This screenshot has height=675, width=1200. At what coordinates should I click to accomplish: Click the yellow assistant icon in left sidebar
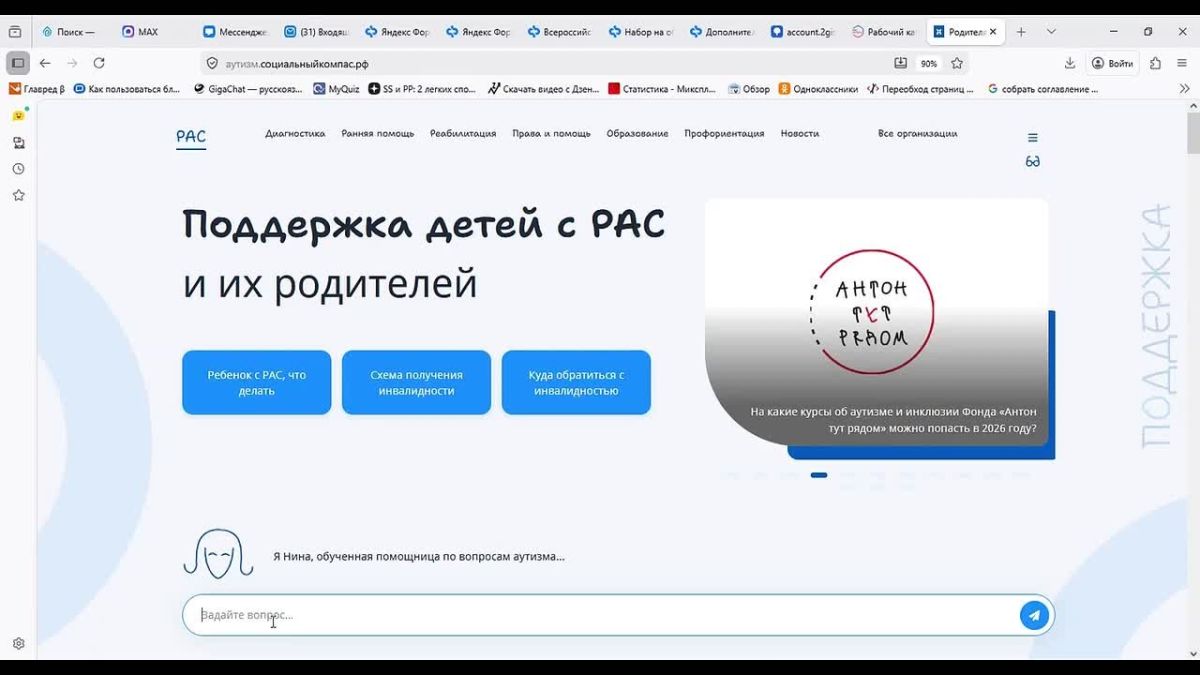coord(18,115)
